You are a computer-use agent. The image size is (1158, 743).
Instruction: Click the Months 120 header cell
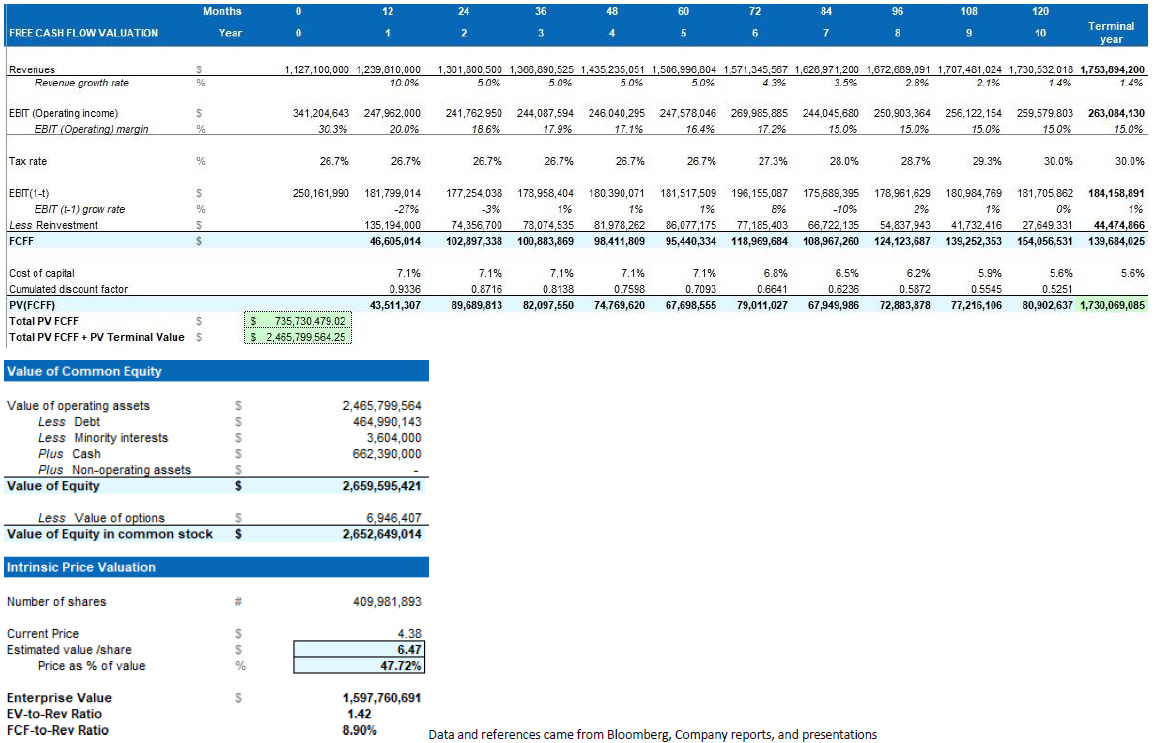coord(1040,11)
